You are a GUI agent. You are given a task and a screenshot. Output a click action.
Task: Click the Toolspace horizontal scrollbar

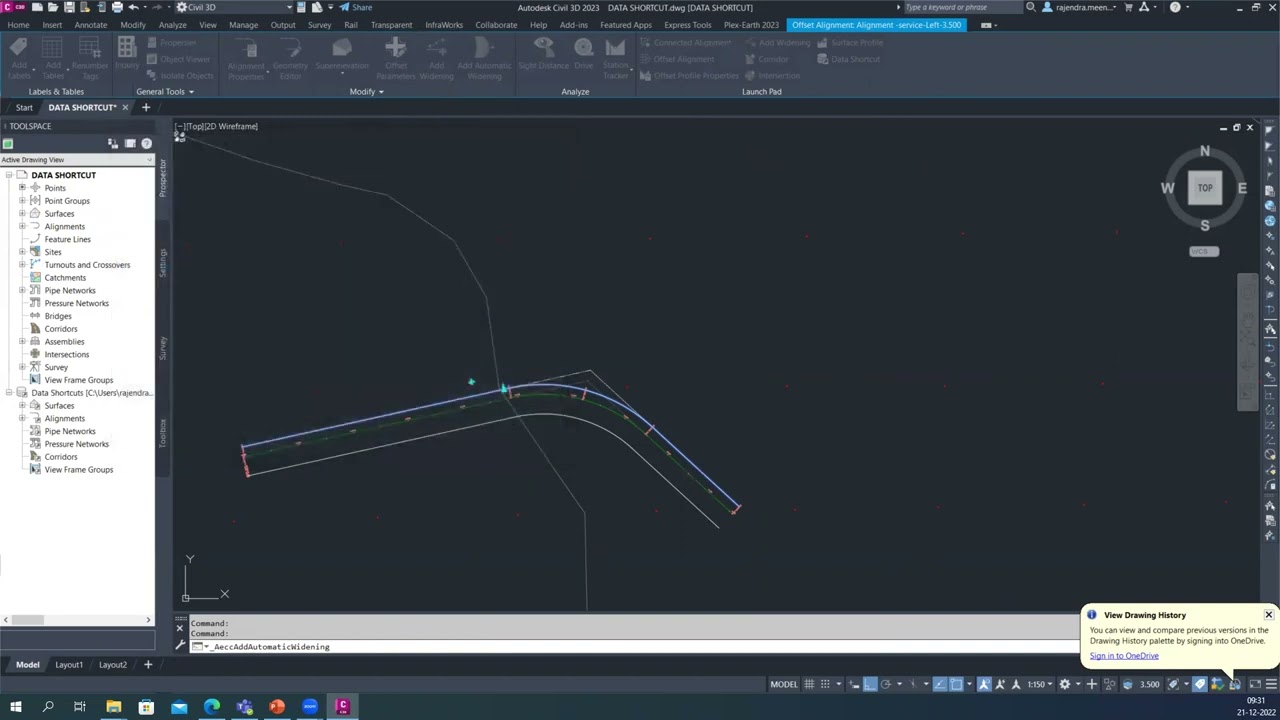click(76, 620)
